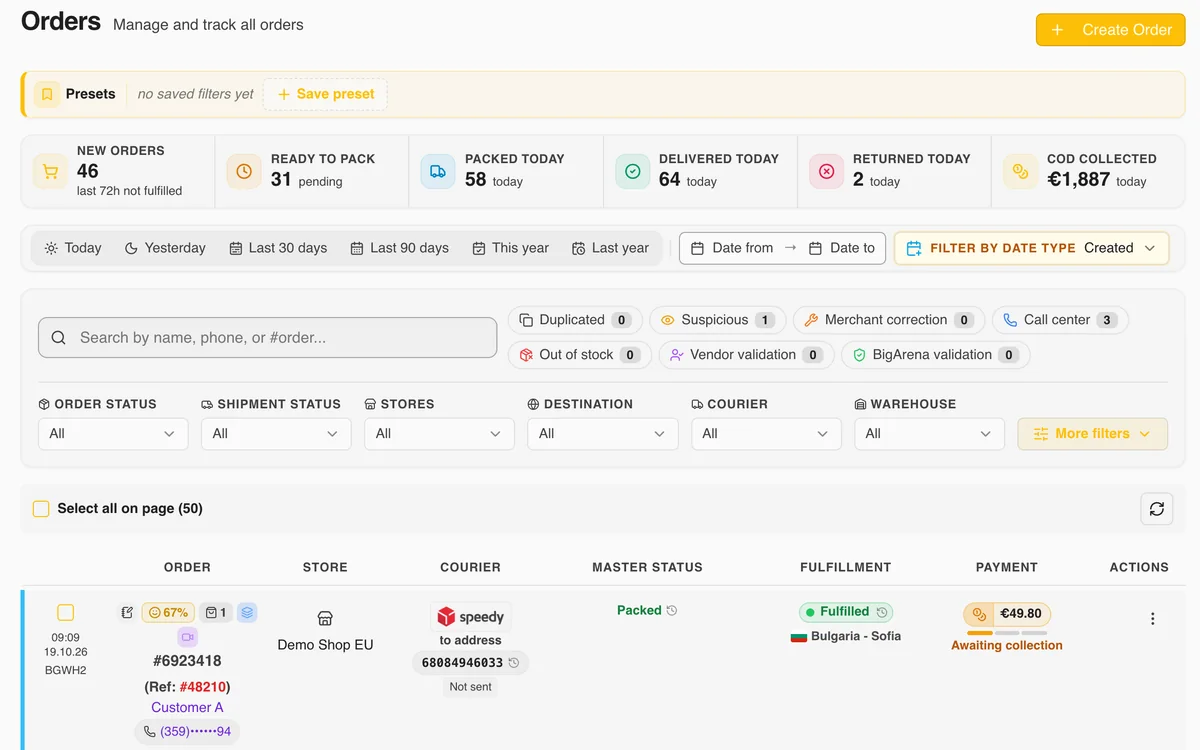This screenshot has width=1200, height=750.
Task: Click the Create Order button
Action: click(x=1110, y=30)
